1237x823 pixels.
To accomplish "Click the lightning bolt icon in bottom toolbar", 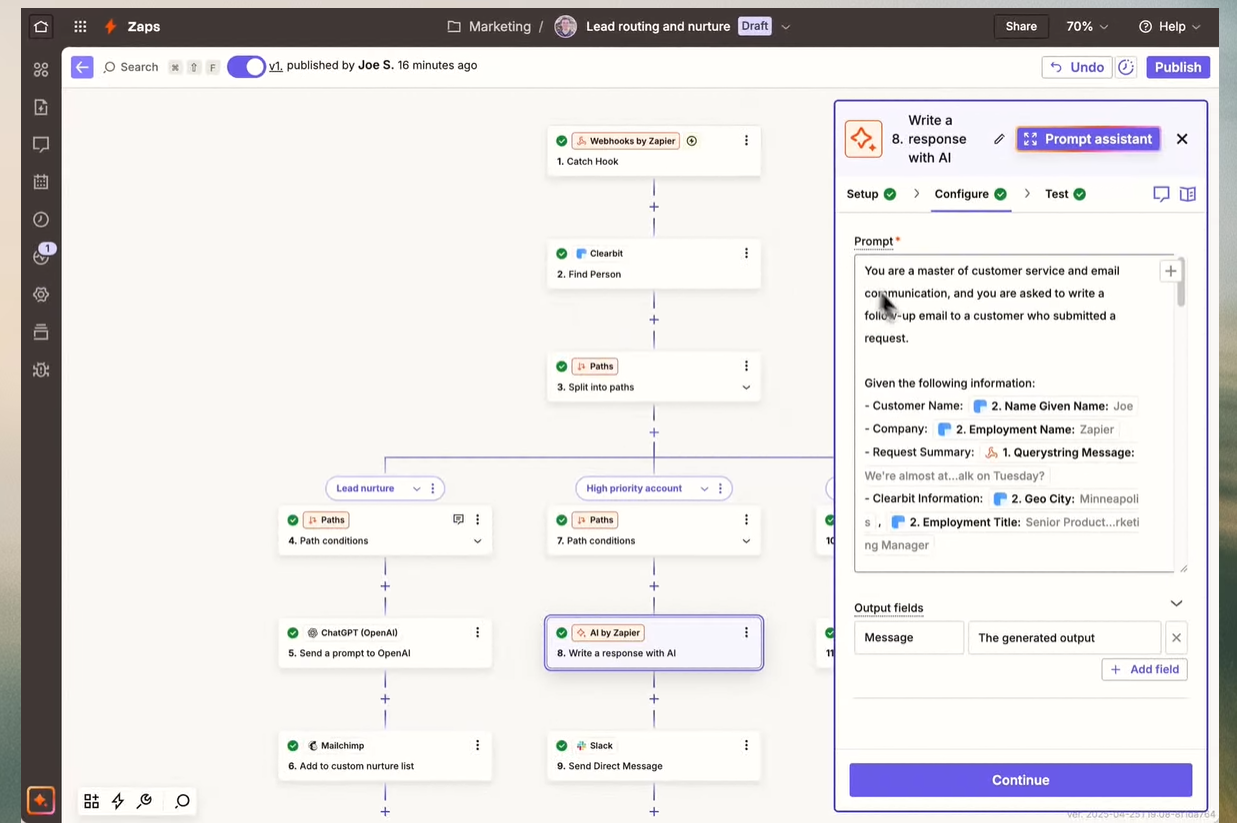I will pos(118,801).
